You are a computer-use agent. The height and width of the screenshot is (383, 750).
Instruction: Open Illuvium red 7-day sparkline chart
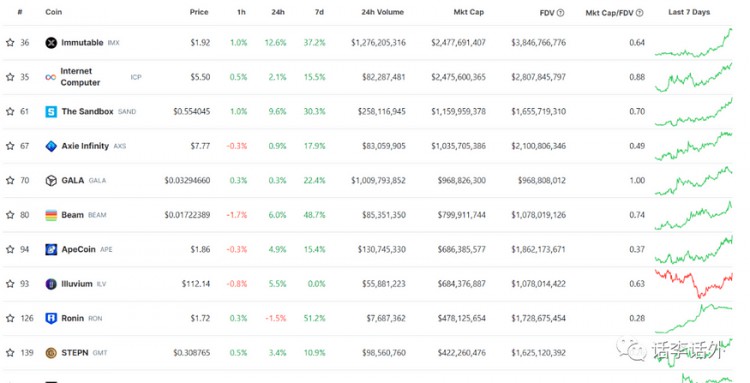tap(694, 283)
